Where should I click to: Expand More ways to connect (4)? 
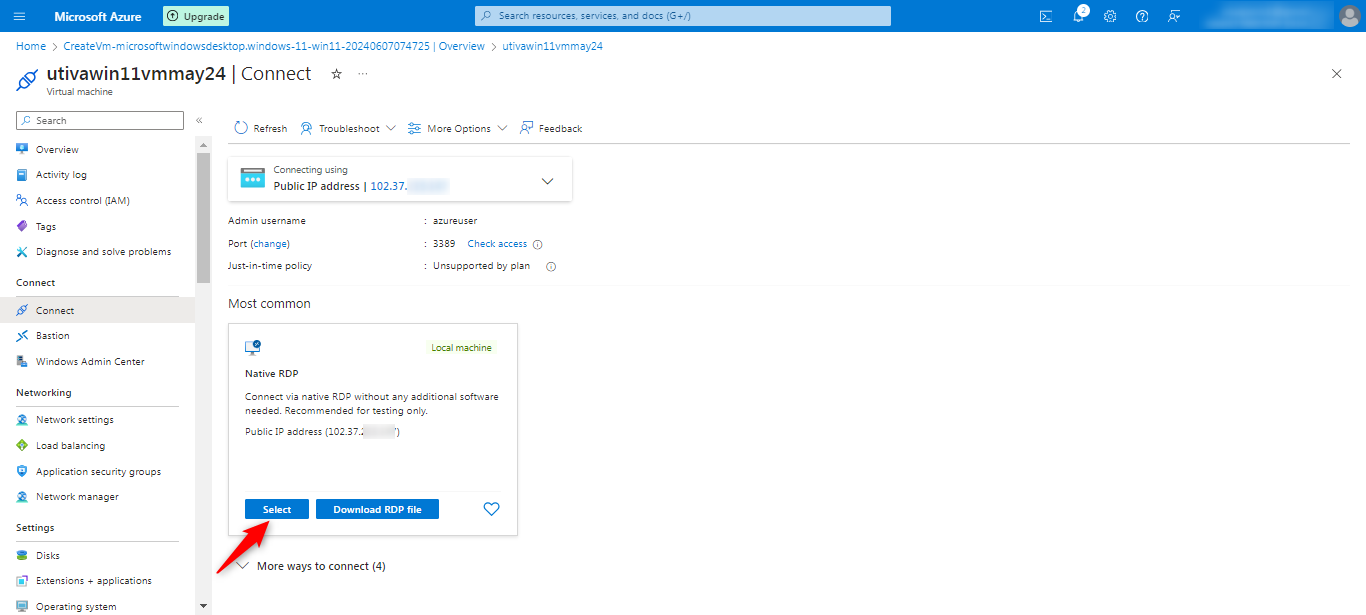tap(311, 566)
